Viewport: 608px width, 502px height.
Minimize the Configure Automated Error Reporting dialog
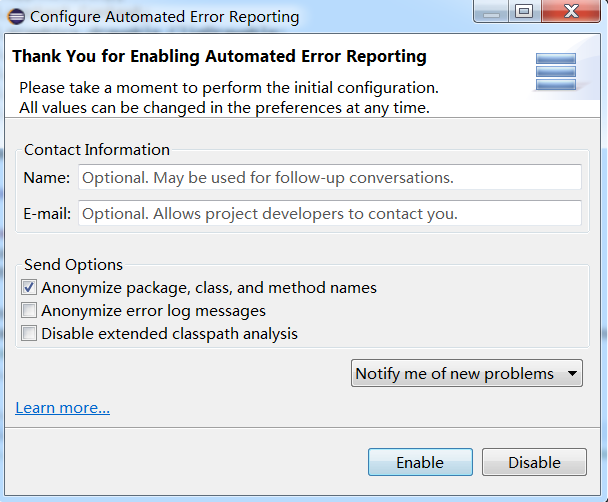click(x=491, y=12)
